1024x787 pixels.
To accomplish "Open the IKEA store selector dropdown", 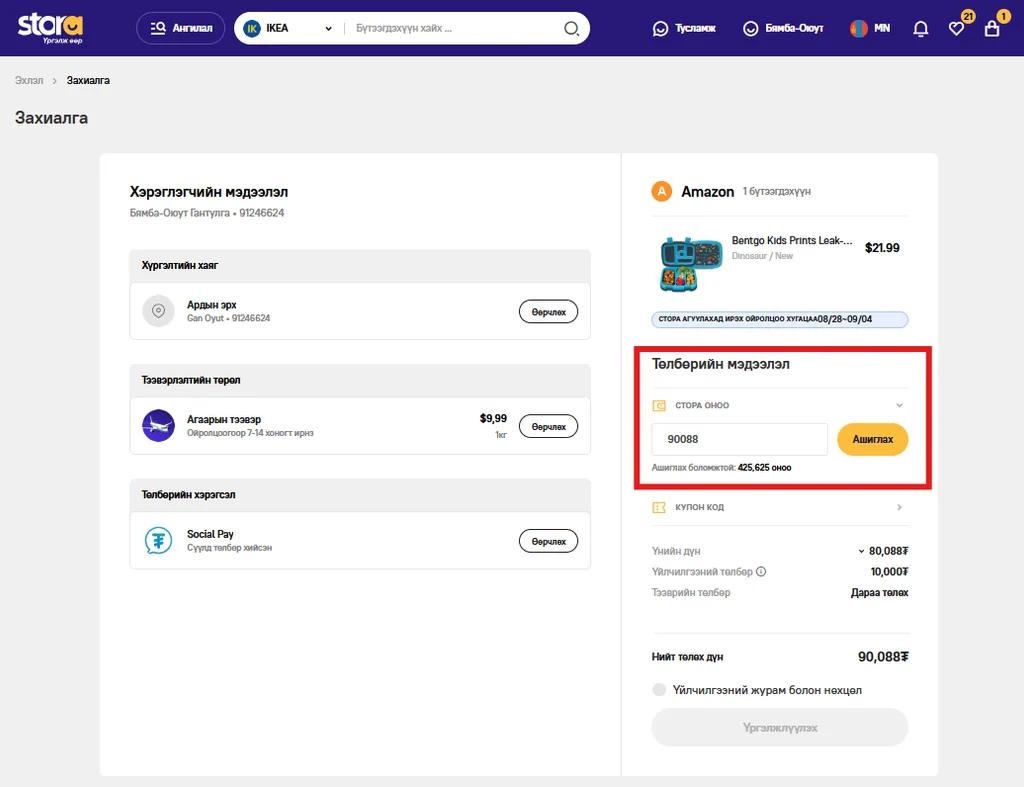I will [x=287, y=28].
